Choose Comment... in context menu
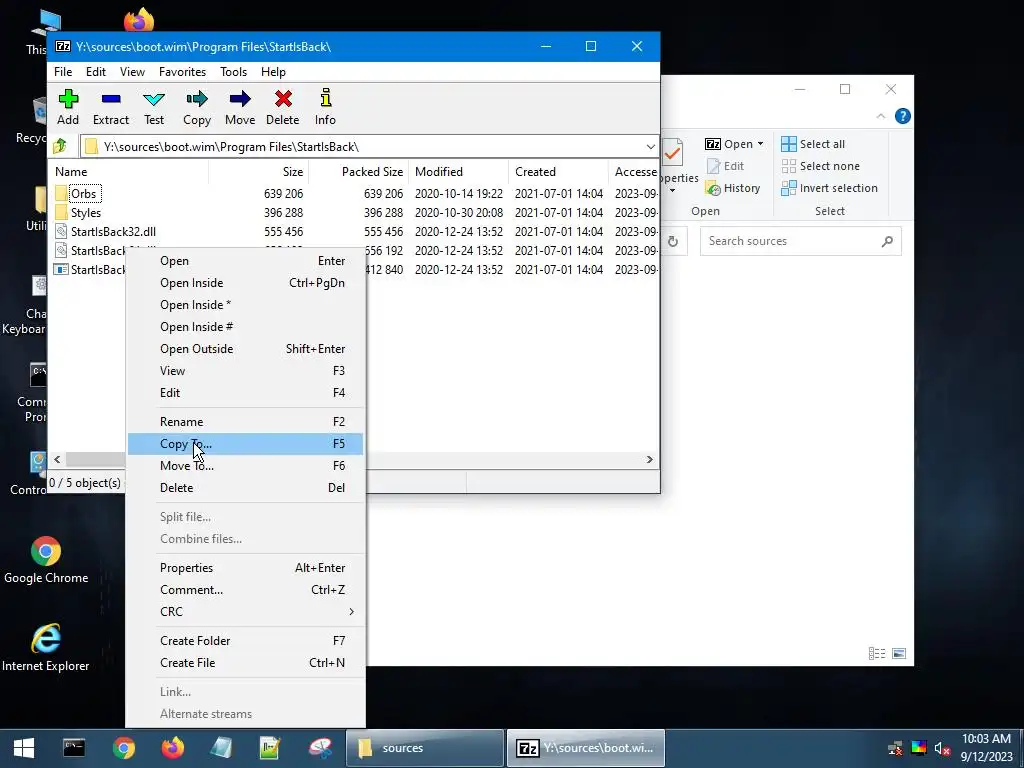This screenshot has height=768, width=1024. coord(246,590)
